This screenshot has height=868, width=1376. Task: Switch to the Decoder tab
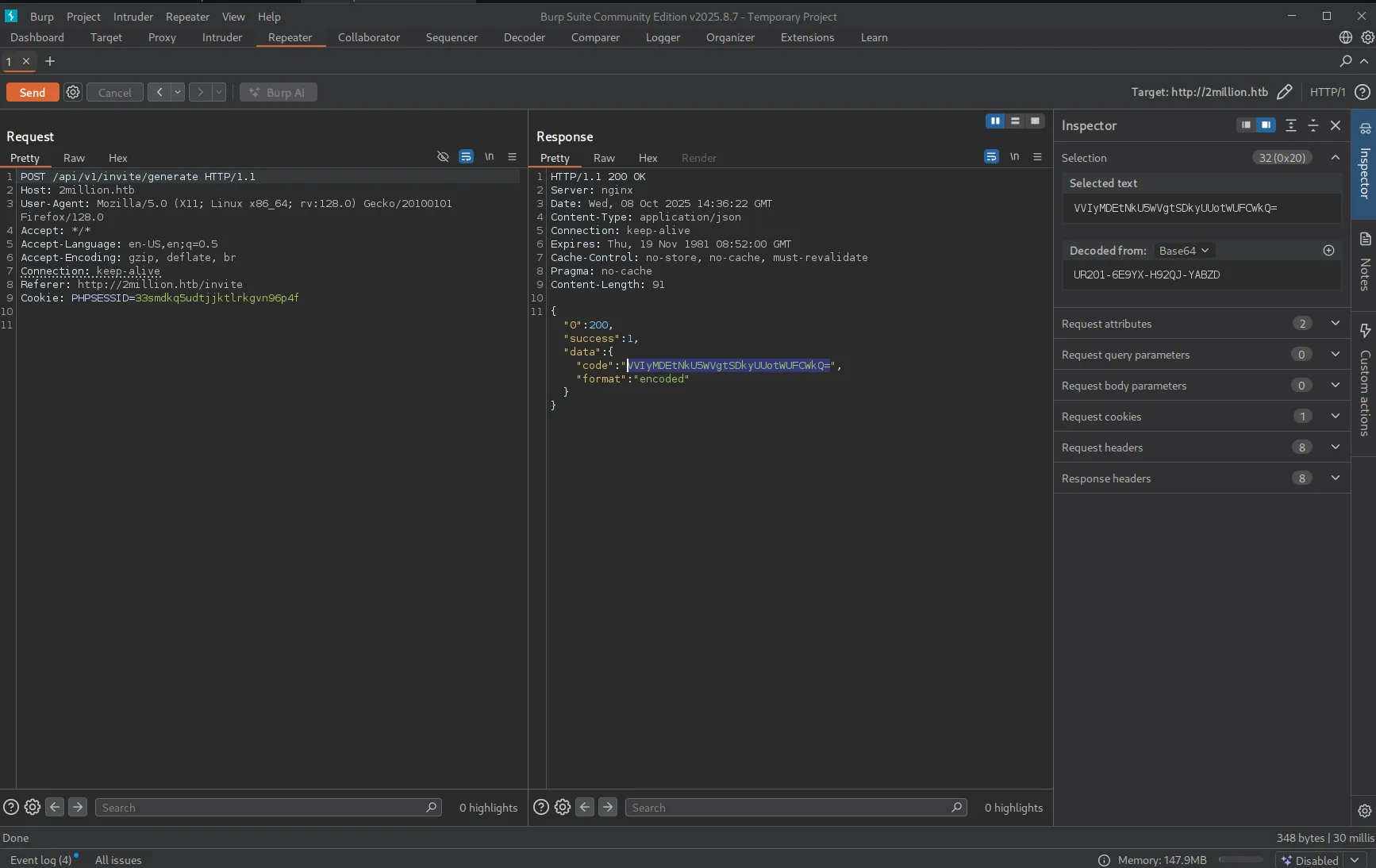pyautogui.click(x=524, y=37)
